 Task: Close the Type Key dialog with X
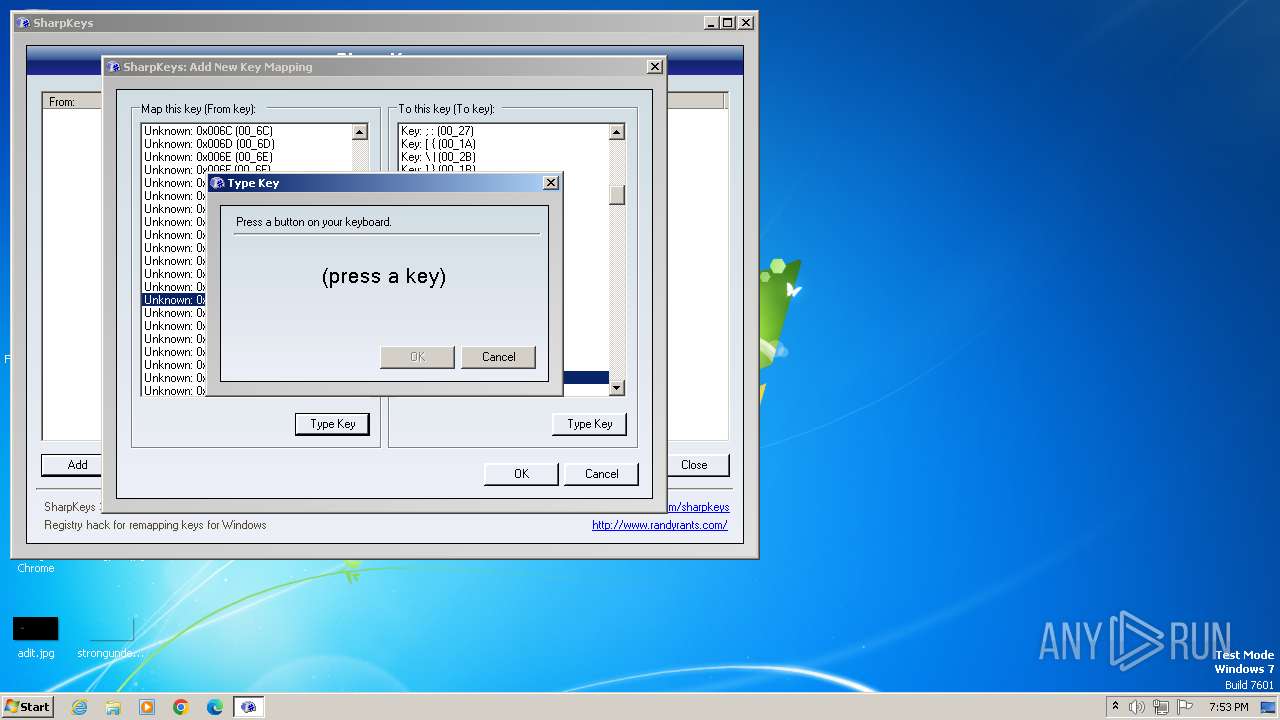click(x=550, y=183)
